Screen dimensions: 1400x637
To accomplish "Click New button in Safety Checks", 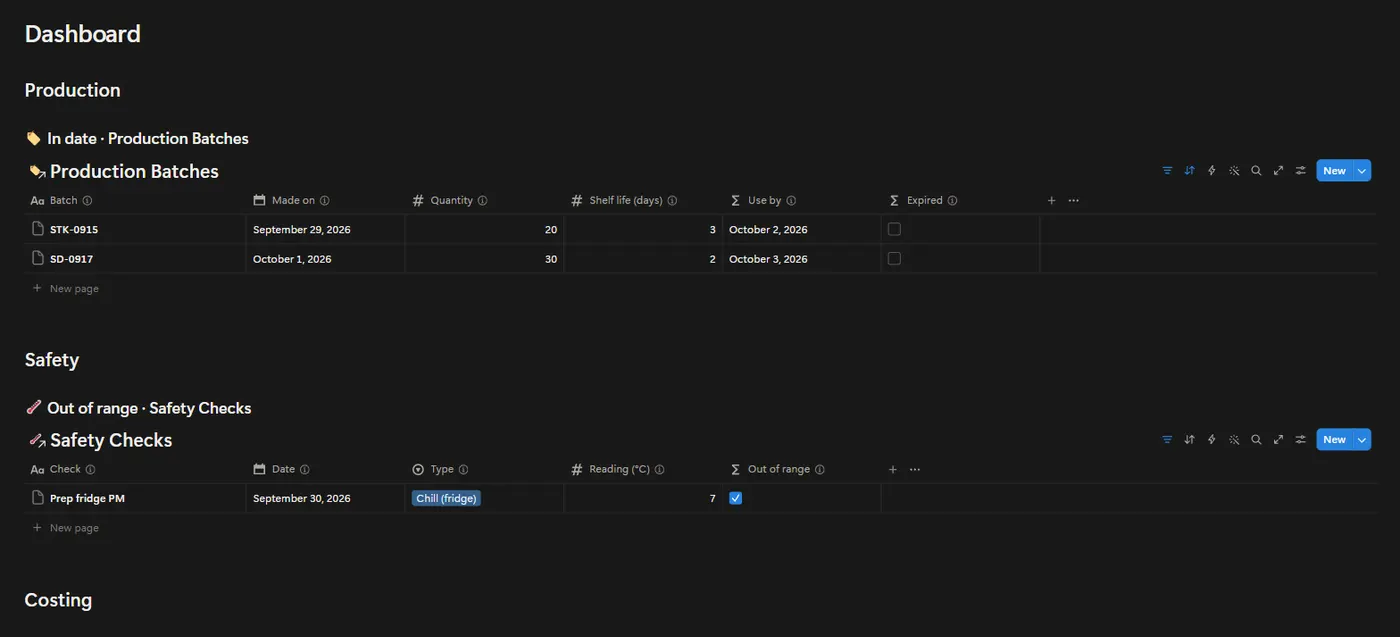I will tap(1335, 439).
